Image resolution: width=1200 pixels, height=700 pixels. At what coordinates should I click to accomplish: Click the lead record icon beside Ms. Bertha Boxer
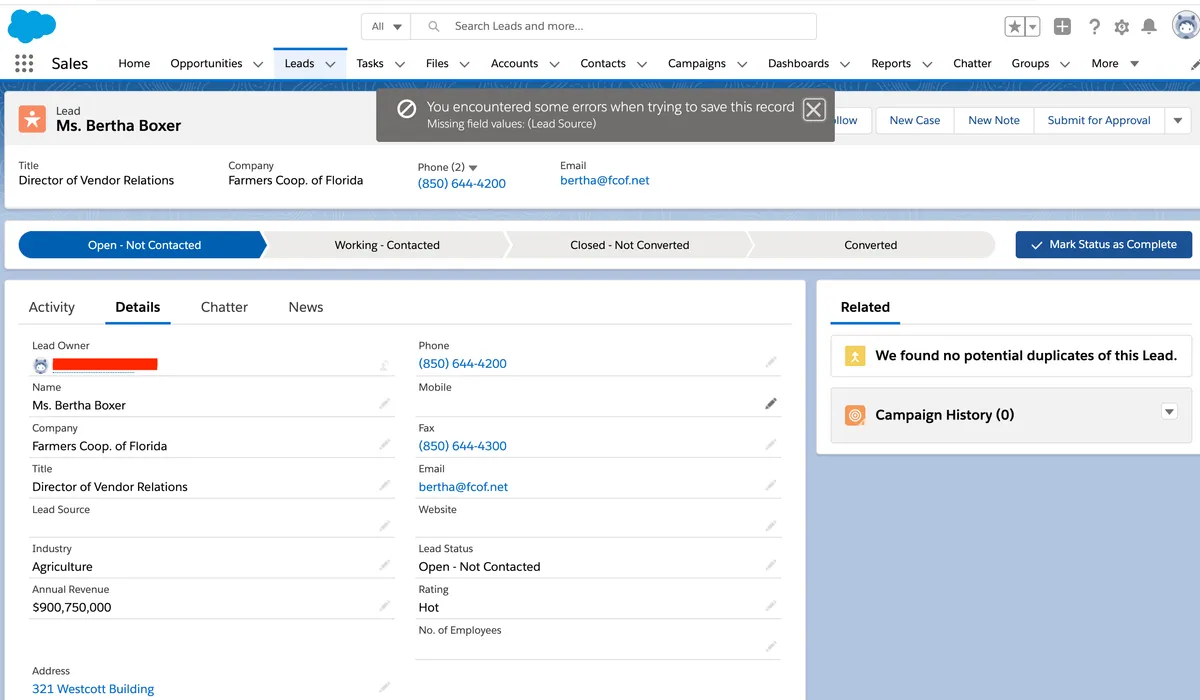click(x=32, y=119)
